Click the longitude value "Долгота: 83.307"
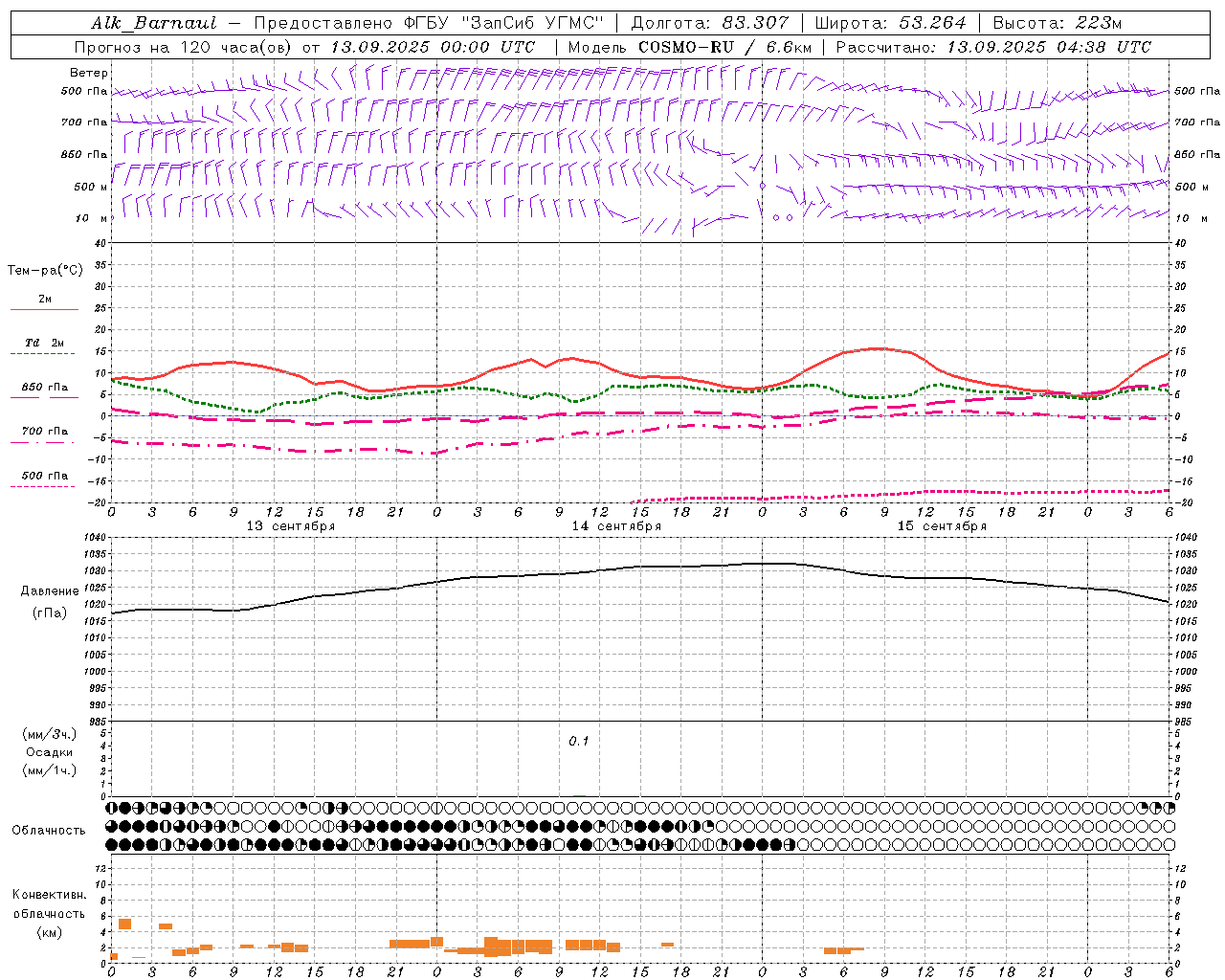The width and height of the screenshot is (1225, 980). (x=710, y=23)
